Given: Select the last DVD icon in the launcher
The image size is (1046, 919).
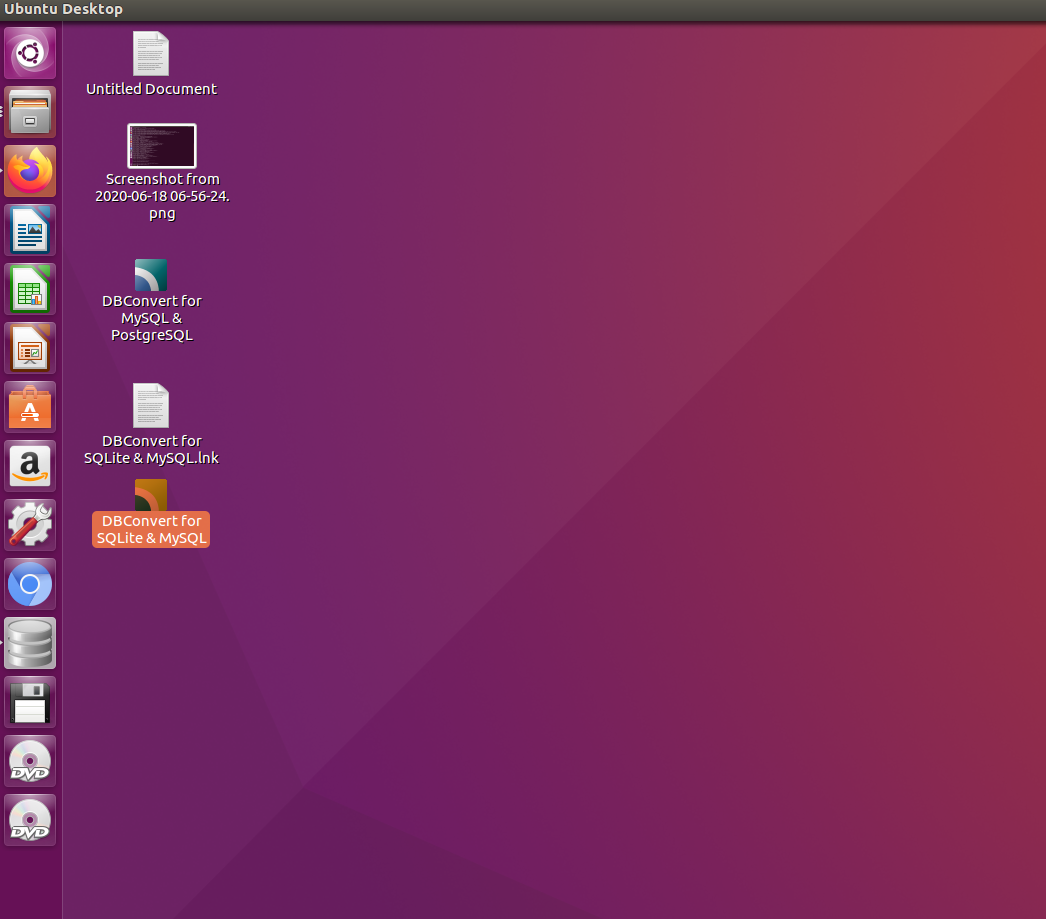Looking at the screenshot, I should [x=30, y=820].
